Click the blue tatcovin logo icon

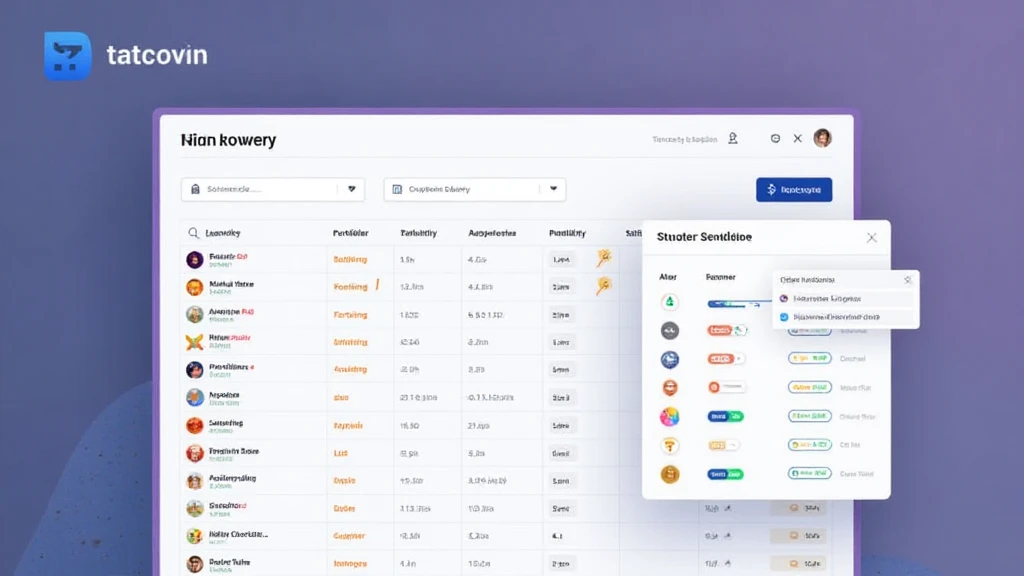pyautogui.click(x=67, y=56)
